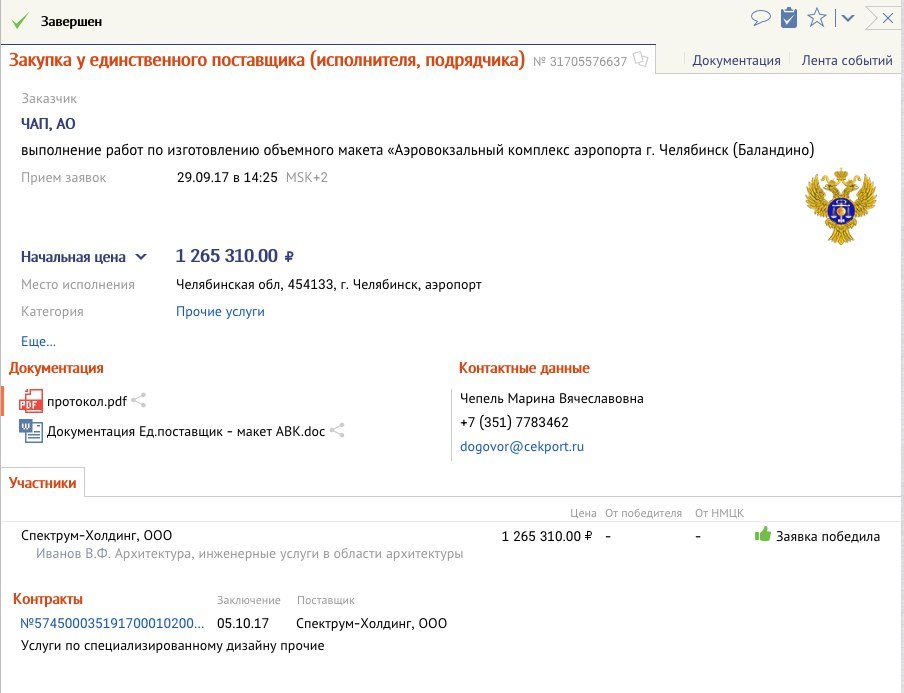Expand the Начальная цена dropdown

pos(141,257)
